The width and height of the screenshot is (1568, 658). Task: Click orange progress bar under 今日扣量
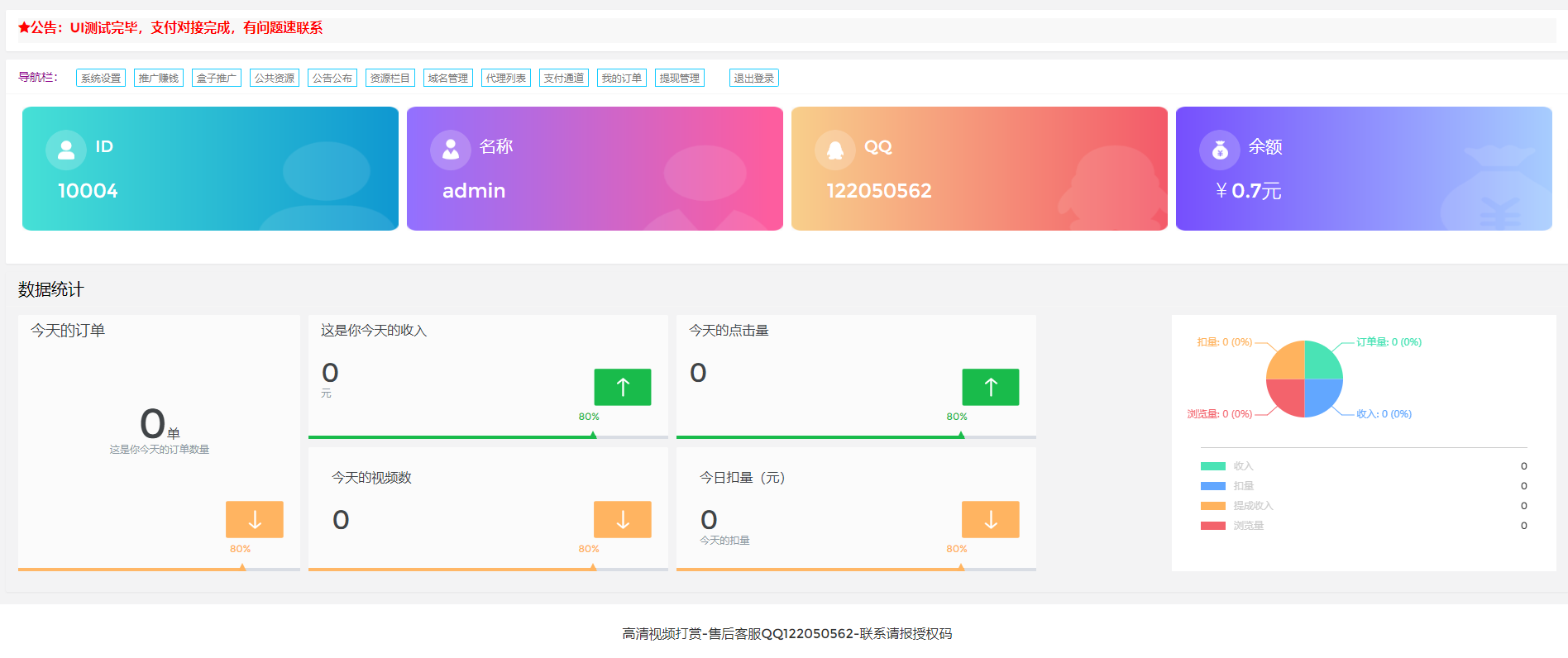click(856, 569)
